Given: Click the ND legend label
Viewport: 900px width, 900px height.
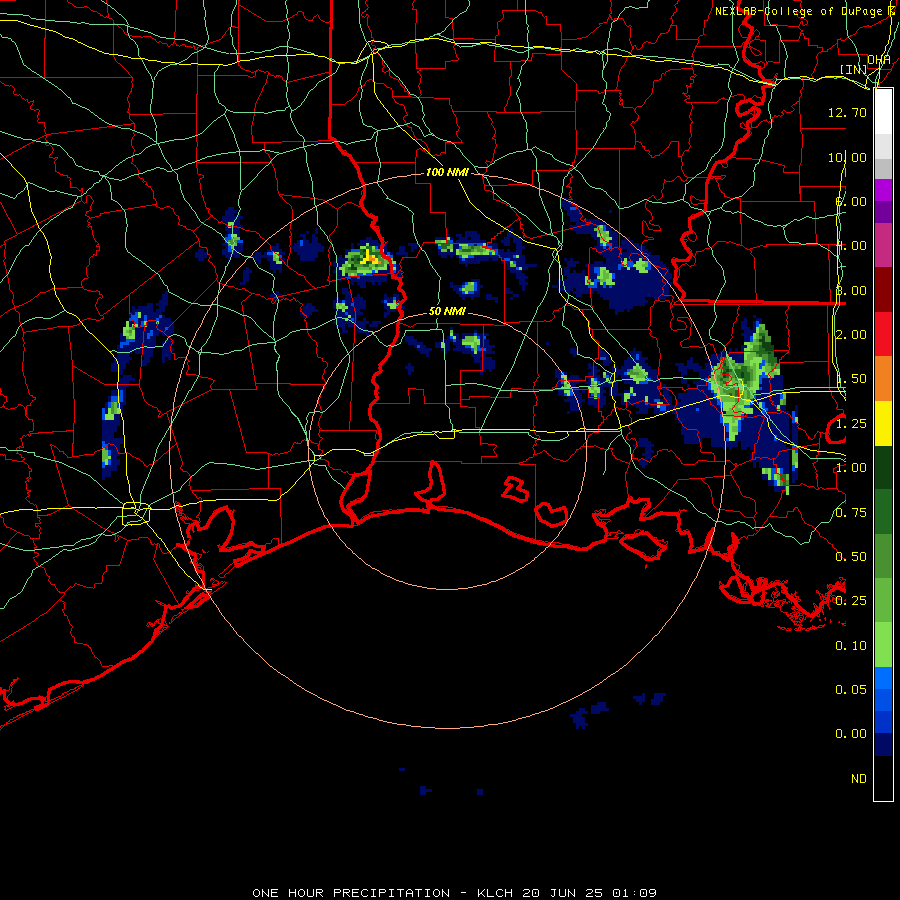Looking at the screenshot, I should tap(859, 779).
